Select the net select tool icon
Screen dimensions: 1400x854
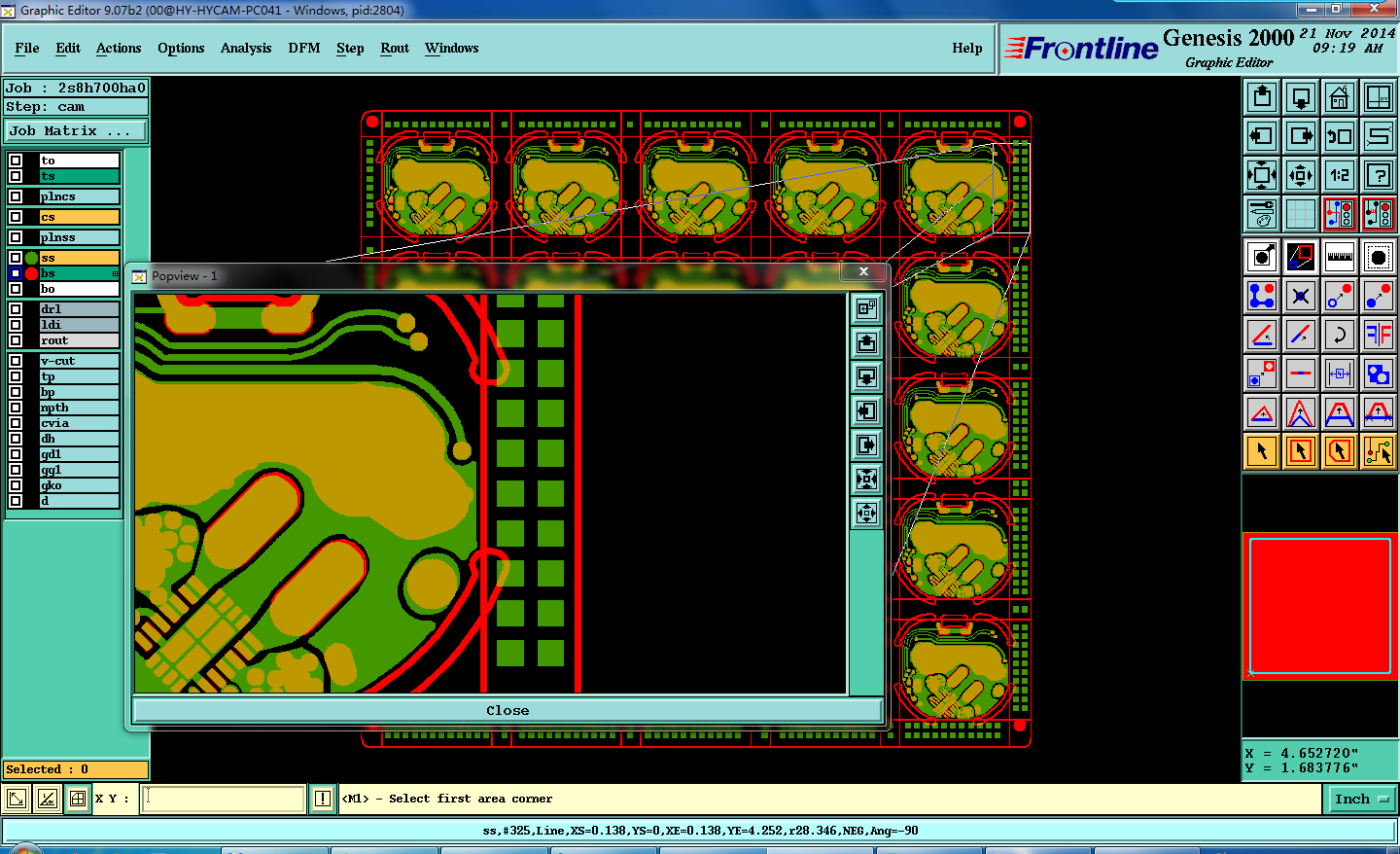point(1379,451)
